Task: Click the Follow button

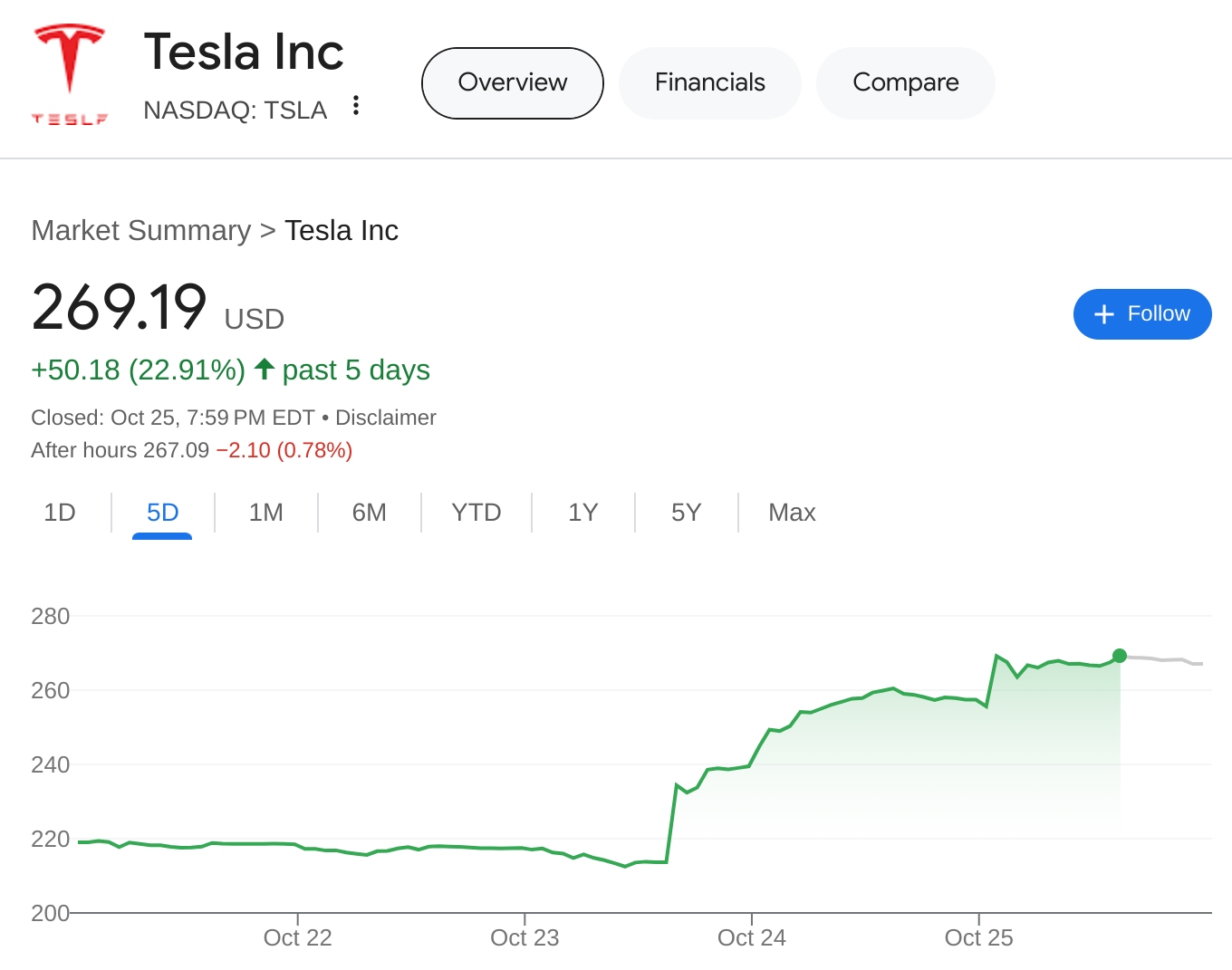Action: click(x=1142, y=314)
